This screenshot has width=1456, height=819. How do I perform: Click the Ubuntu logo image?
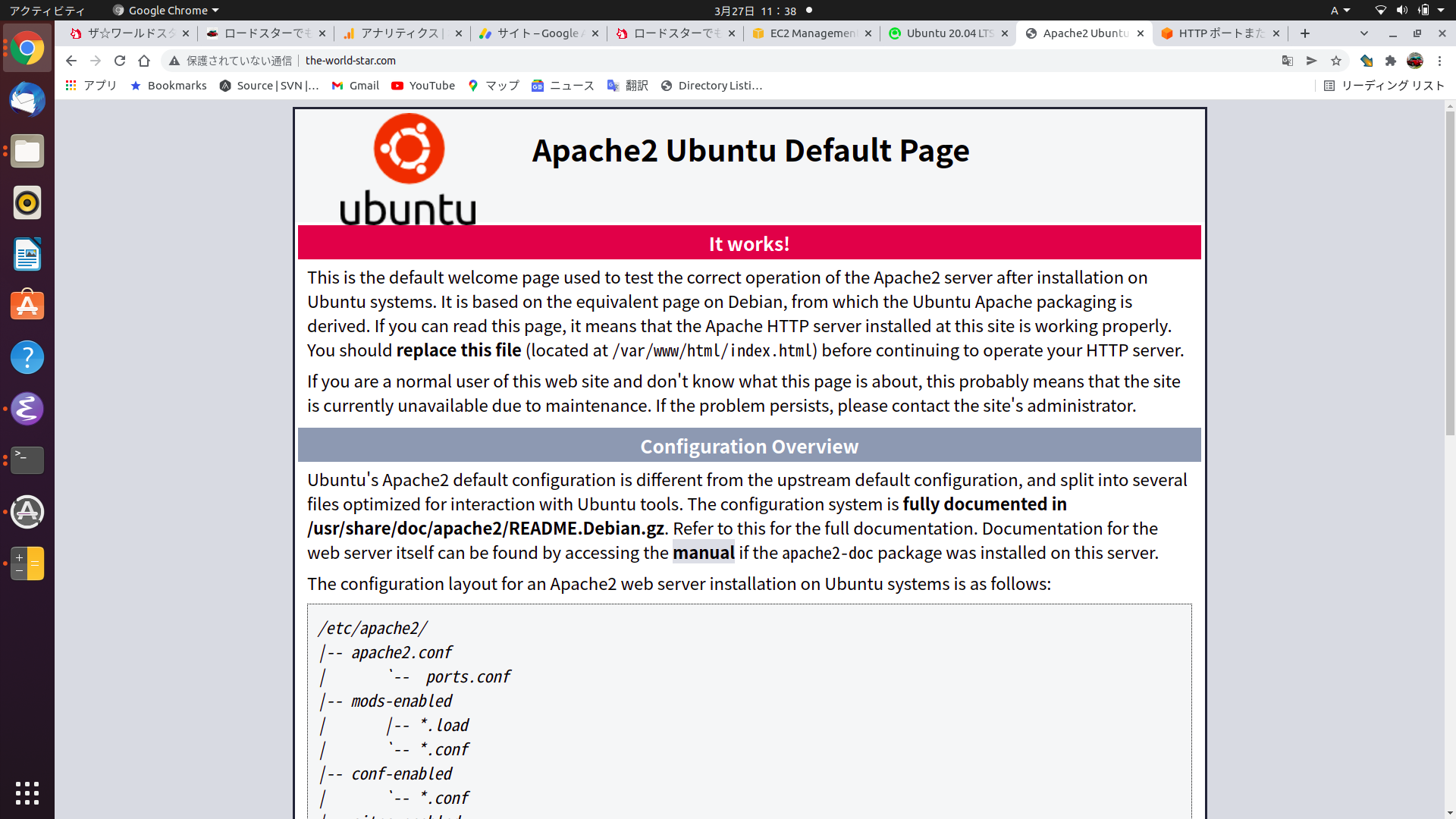[x=408, y=168]
